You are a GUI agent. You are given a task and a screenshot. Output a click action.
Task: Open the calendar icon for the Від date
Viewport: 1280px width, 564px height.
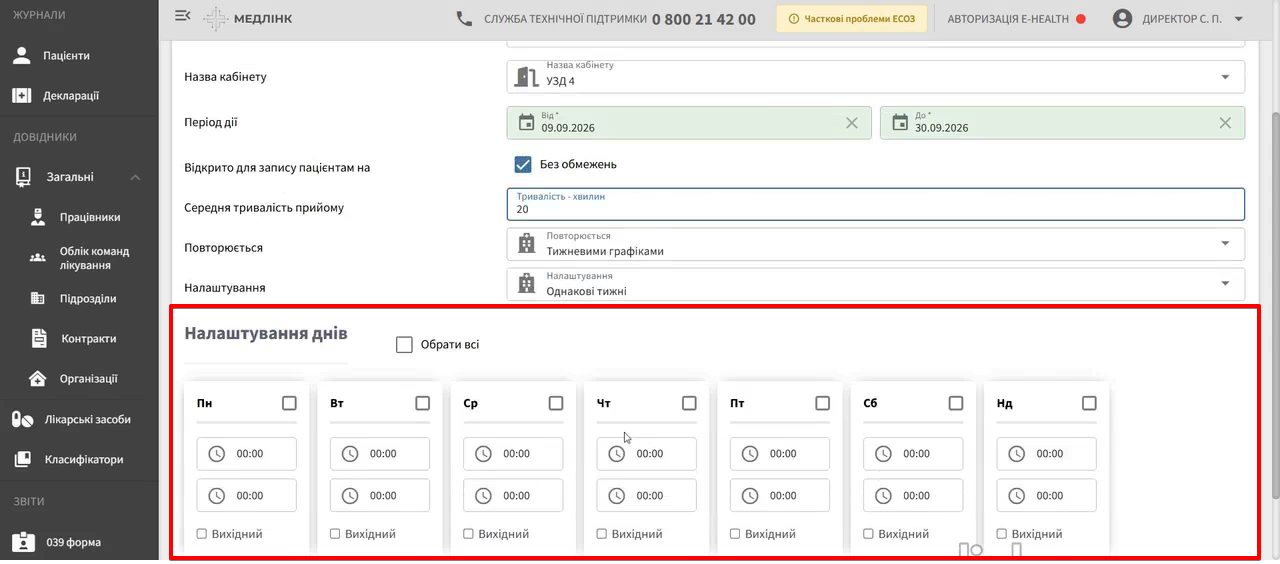526,123
